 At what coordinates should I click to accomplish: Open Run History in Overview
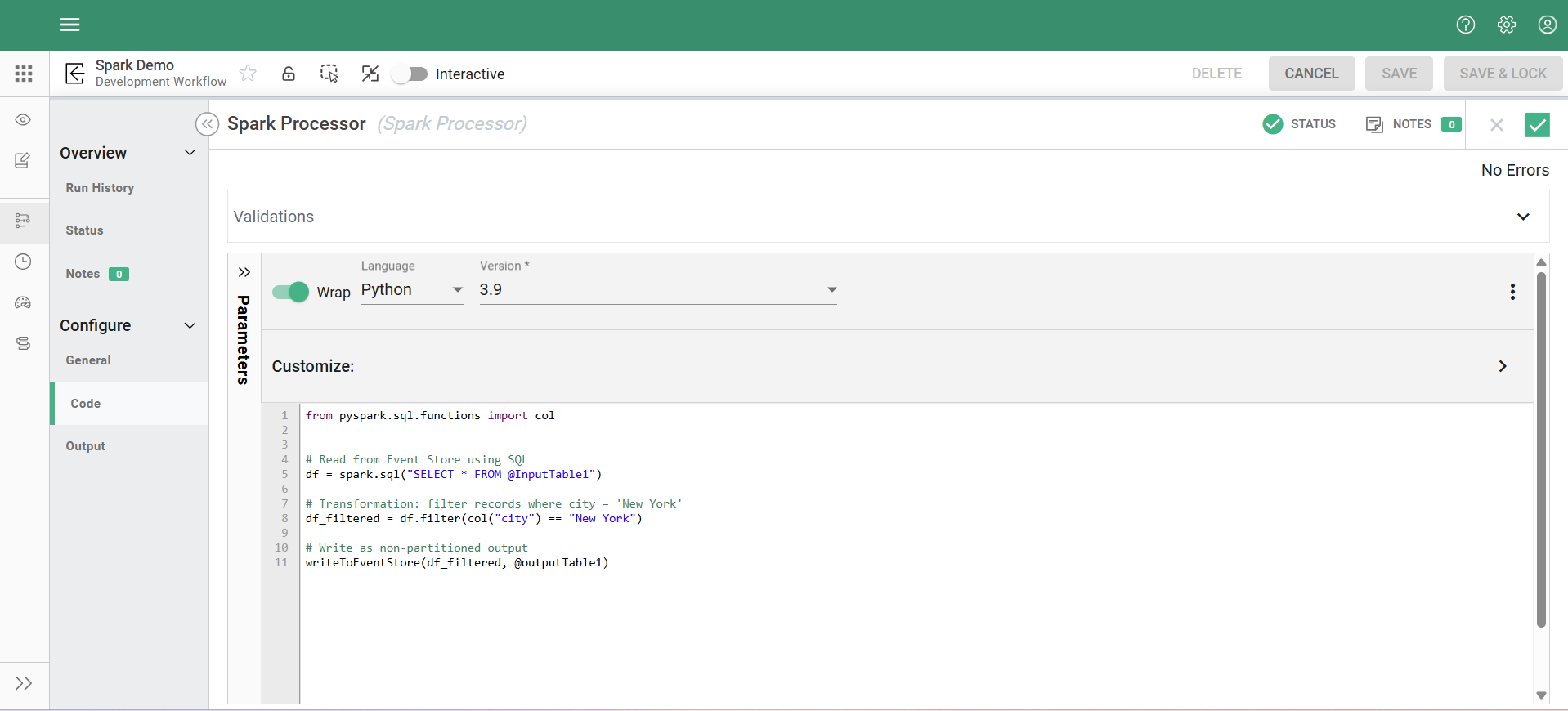pos(100,188)
